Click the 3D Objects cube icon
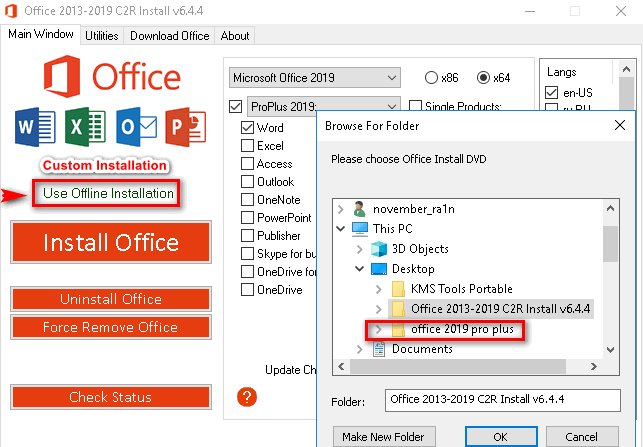643x447 pixels. [x=379, y=249]
